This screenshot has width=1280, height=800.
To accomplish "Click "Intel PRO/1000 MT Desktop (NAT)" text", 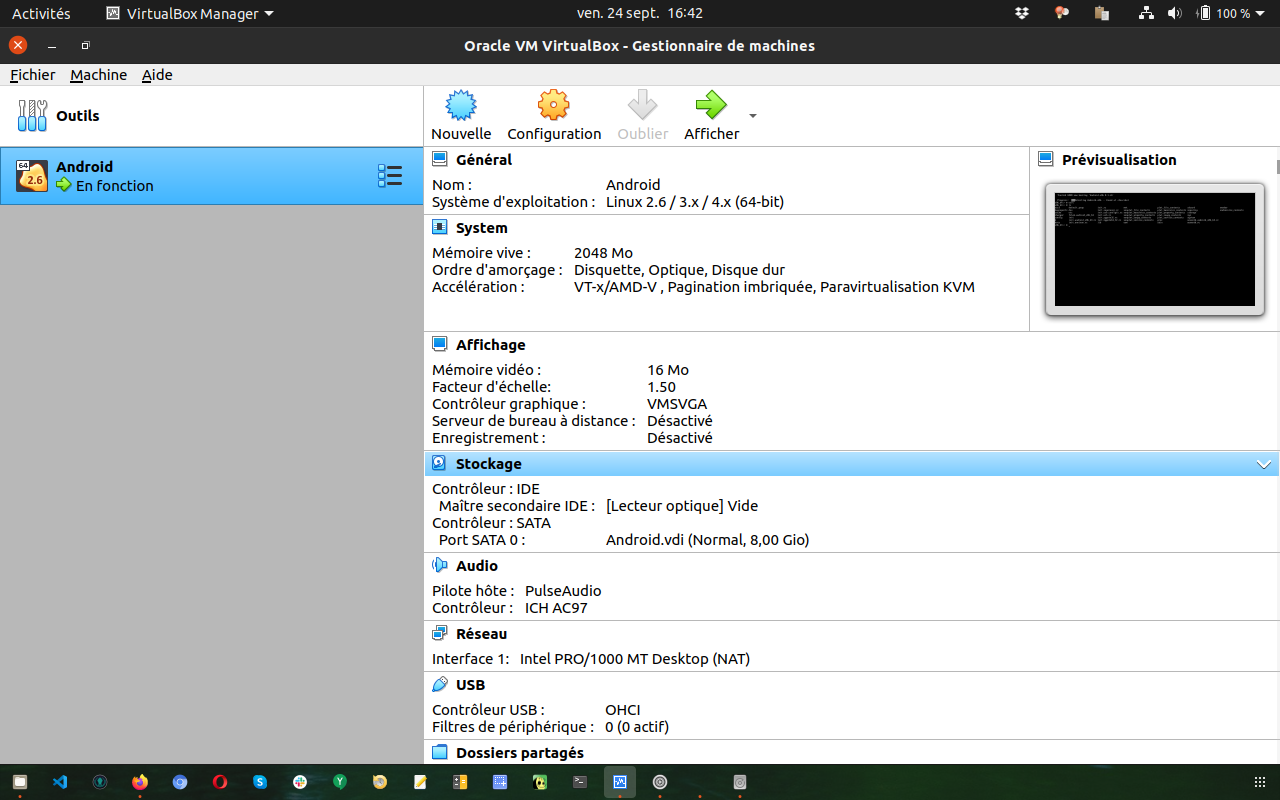I will coord(635,659).
